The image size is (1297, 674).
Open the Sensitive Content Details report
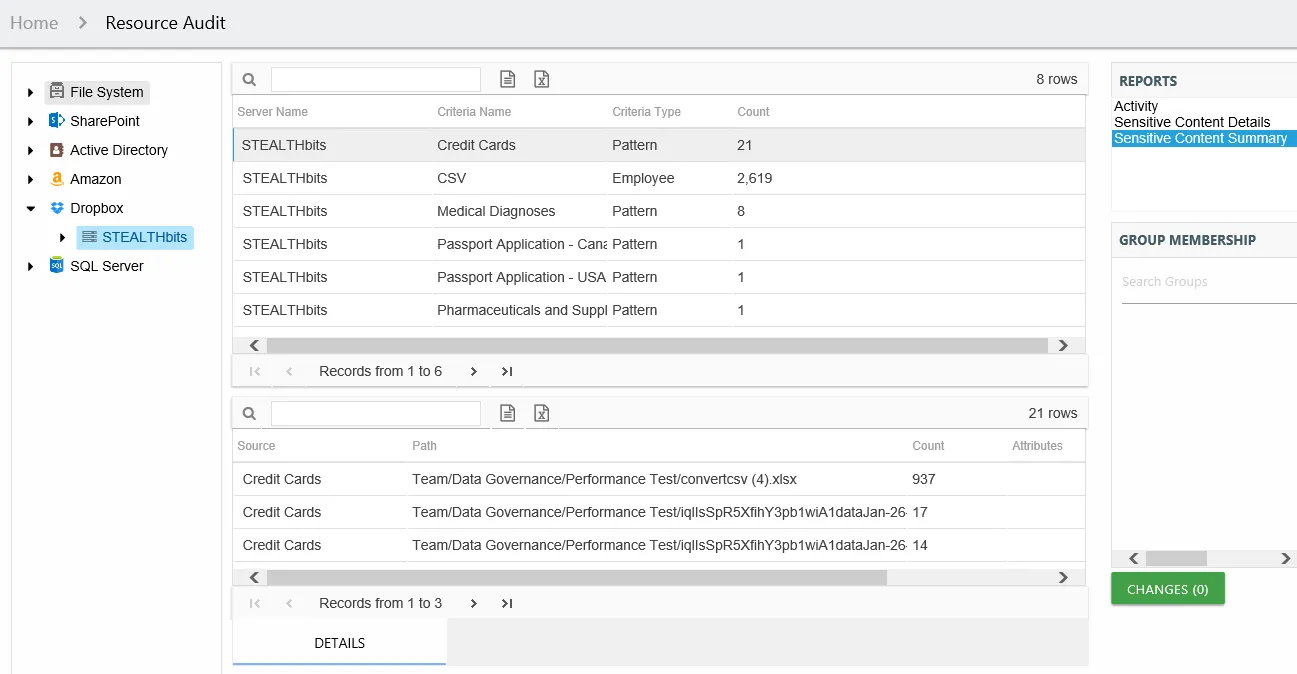(1192, 122)
